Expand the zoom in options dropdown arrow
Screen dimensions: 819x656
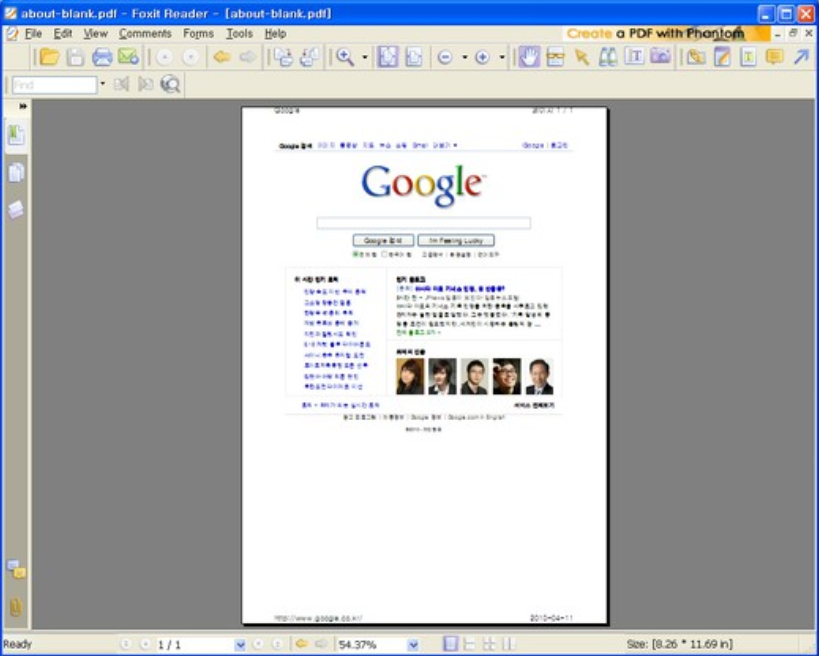502,57
